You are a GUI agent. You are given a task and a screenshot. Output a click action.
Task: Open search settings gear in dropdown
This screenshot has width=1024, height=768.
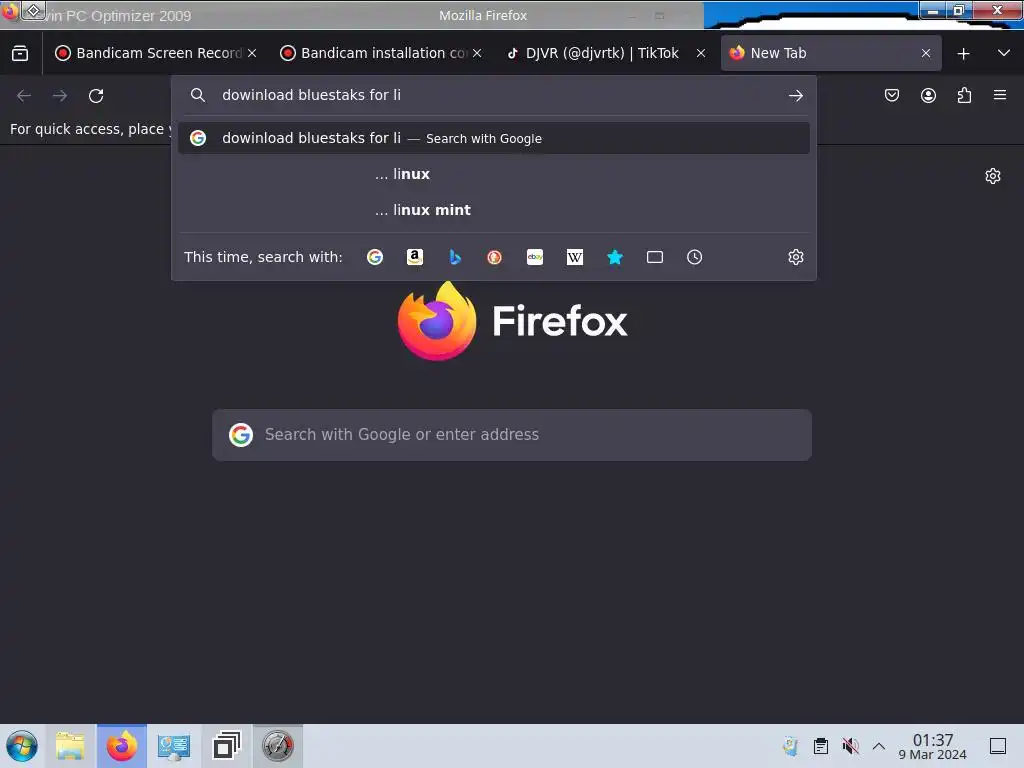tap(795, 257)
